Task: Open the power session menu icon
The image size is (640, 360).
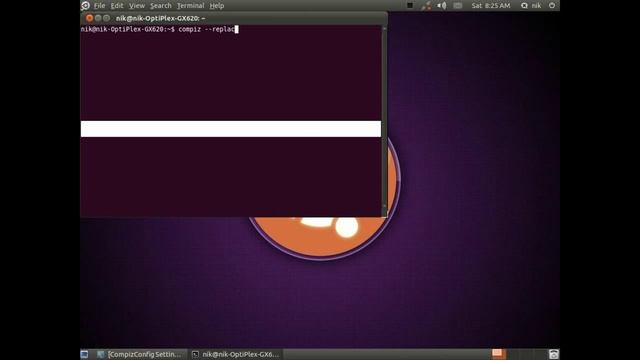Action: [x=552, y=5]
